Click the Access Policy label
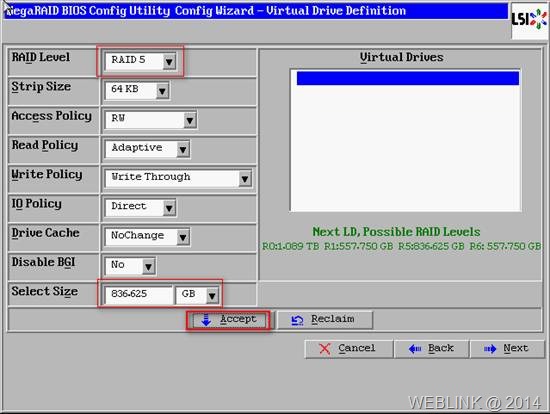Viewport: 550px width, 414px height. pyautogui.click(x=52, y=116)
